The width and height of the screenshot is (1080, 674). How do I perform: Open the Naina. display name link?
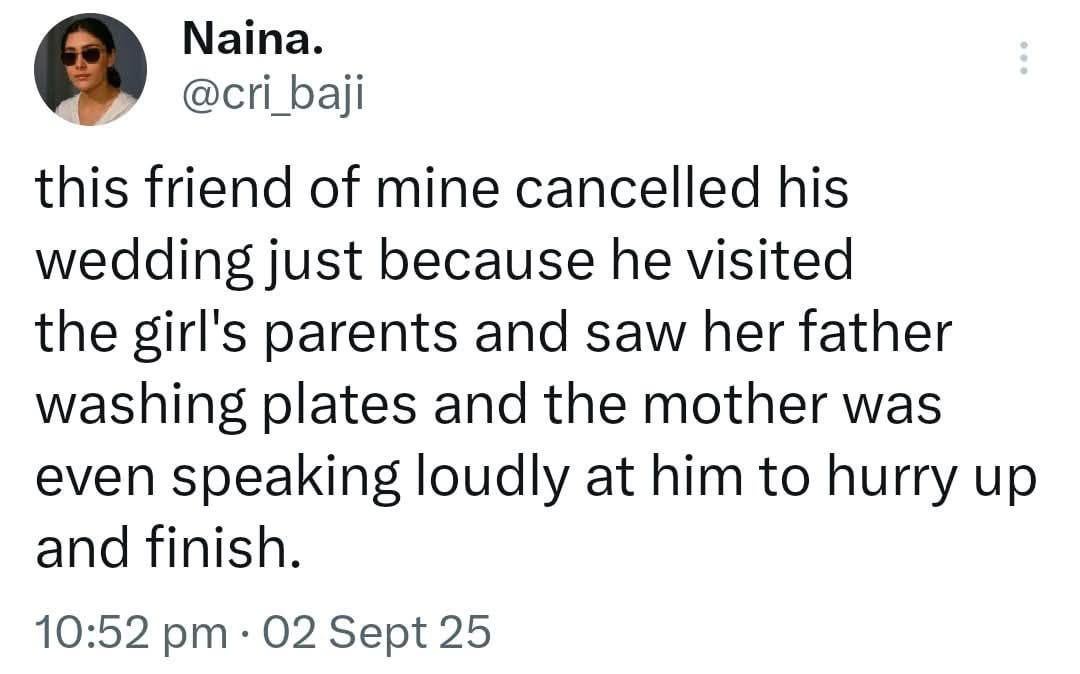pos(253,40)
